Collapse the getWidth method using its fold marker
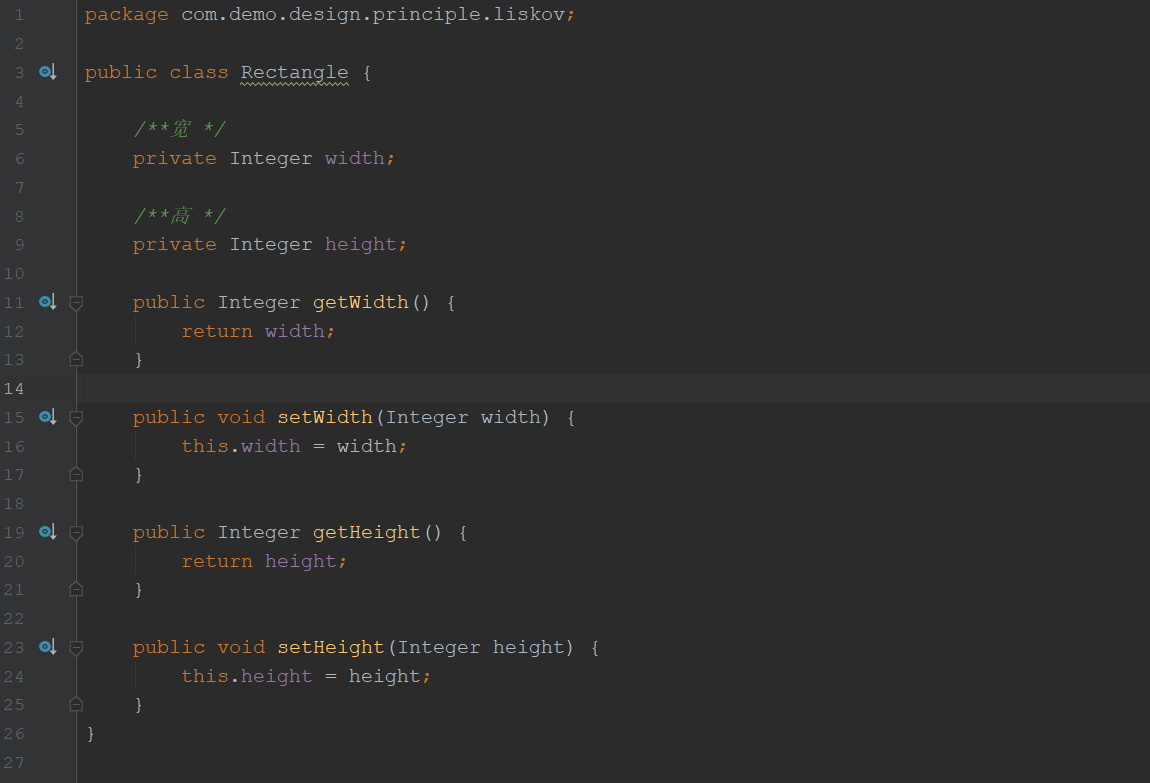 76,302
